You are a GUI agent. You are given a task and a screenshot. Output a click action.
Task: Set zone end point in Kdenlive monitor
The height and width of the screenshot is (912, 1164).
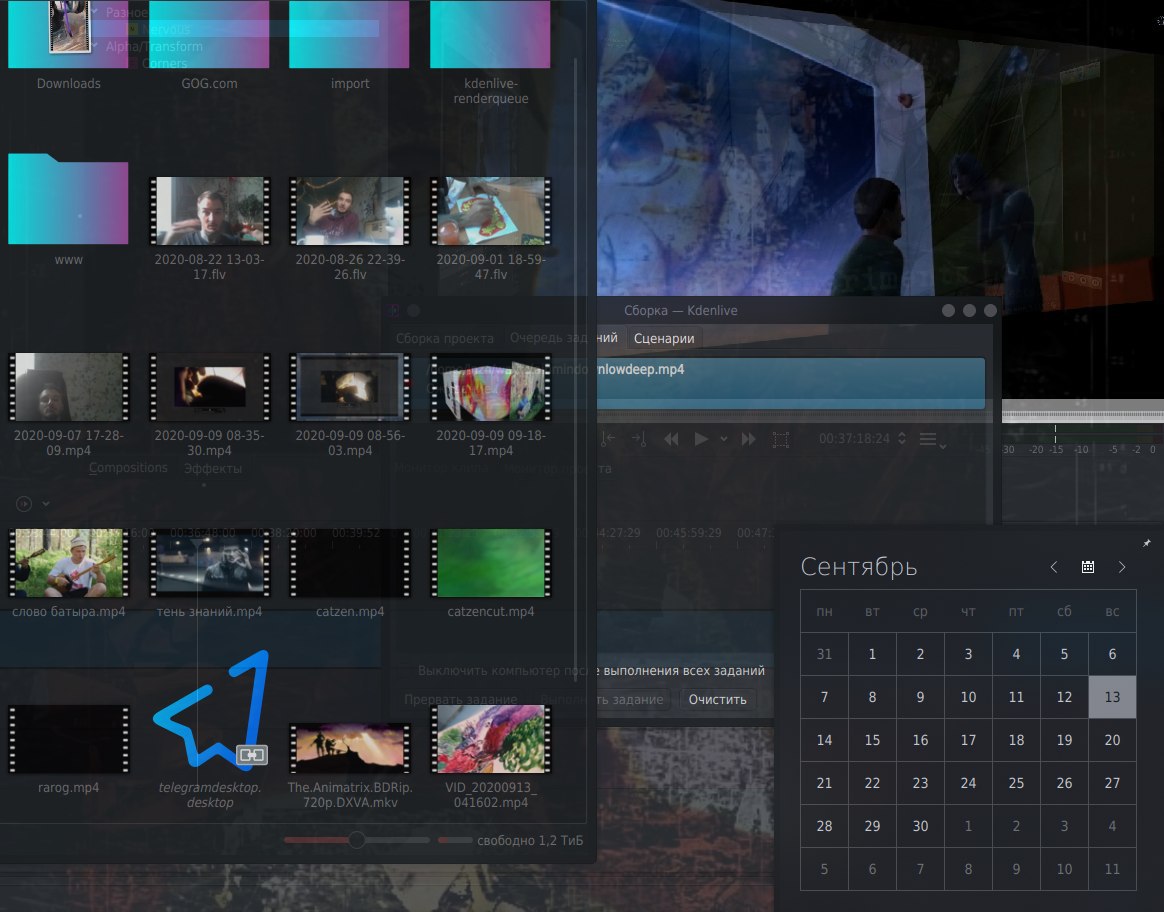(x=638, y=439)
